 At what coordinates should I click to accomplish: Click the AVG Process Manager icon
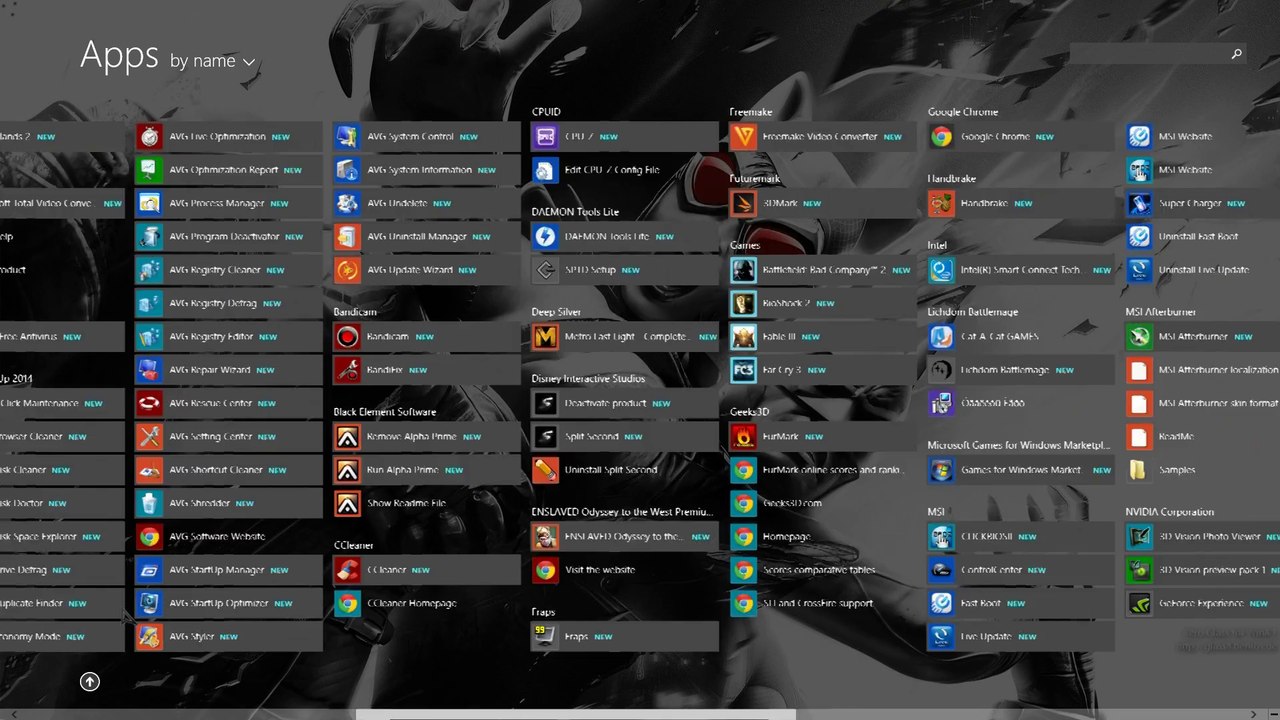tap(149, 204)
